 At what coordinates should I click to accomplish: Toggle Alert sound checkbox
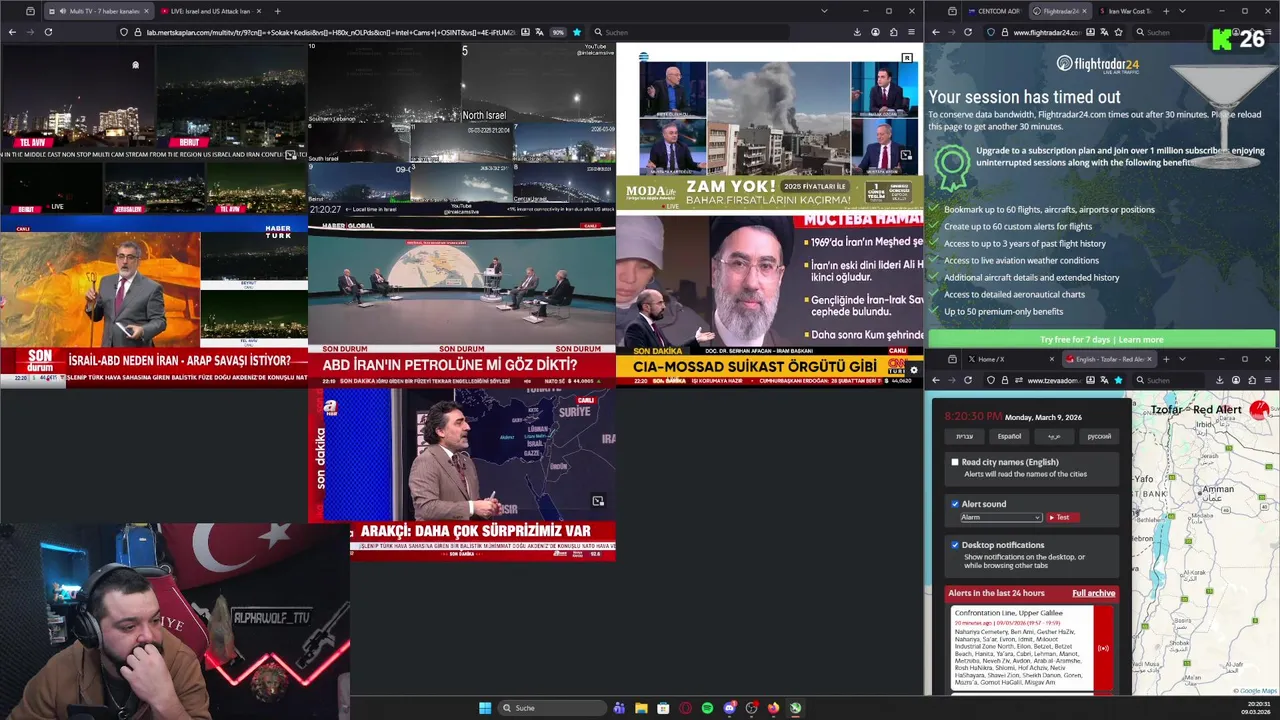click(x=955, y=504)
